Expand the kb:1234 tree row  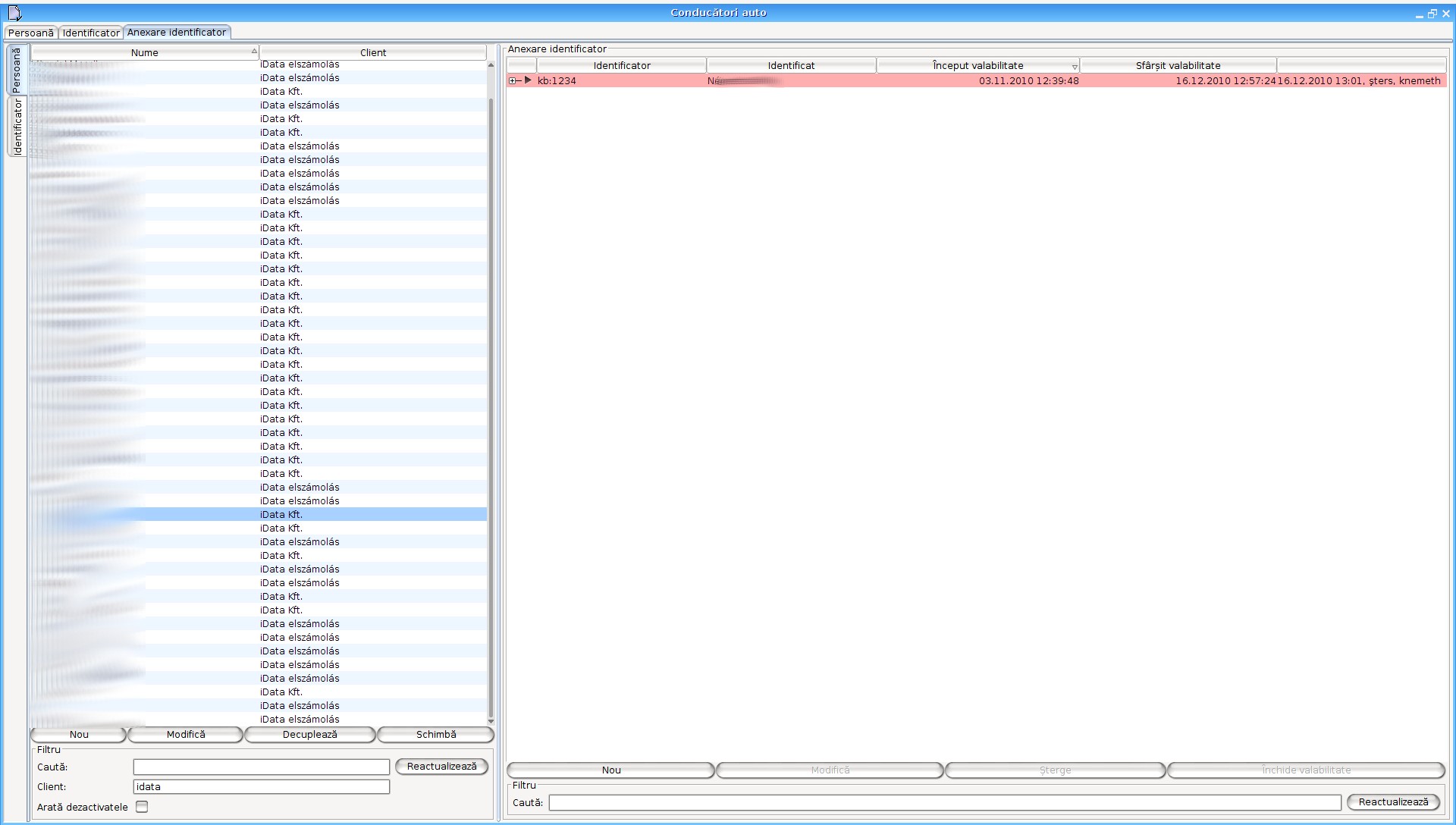pos(513,80)
